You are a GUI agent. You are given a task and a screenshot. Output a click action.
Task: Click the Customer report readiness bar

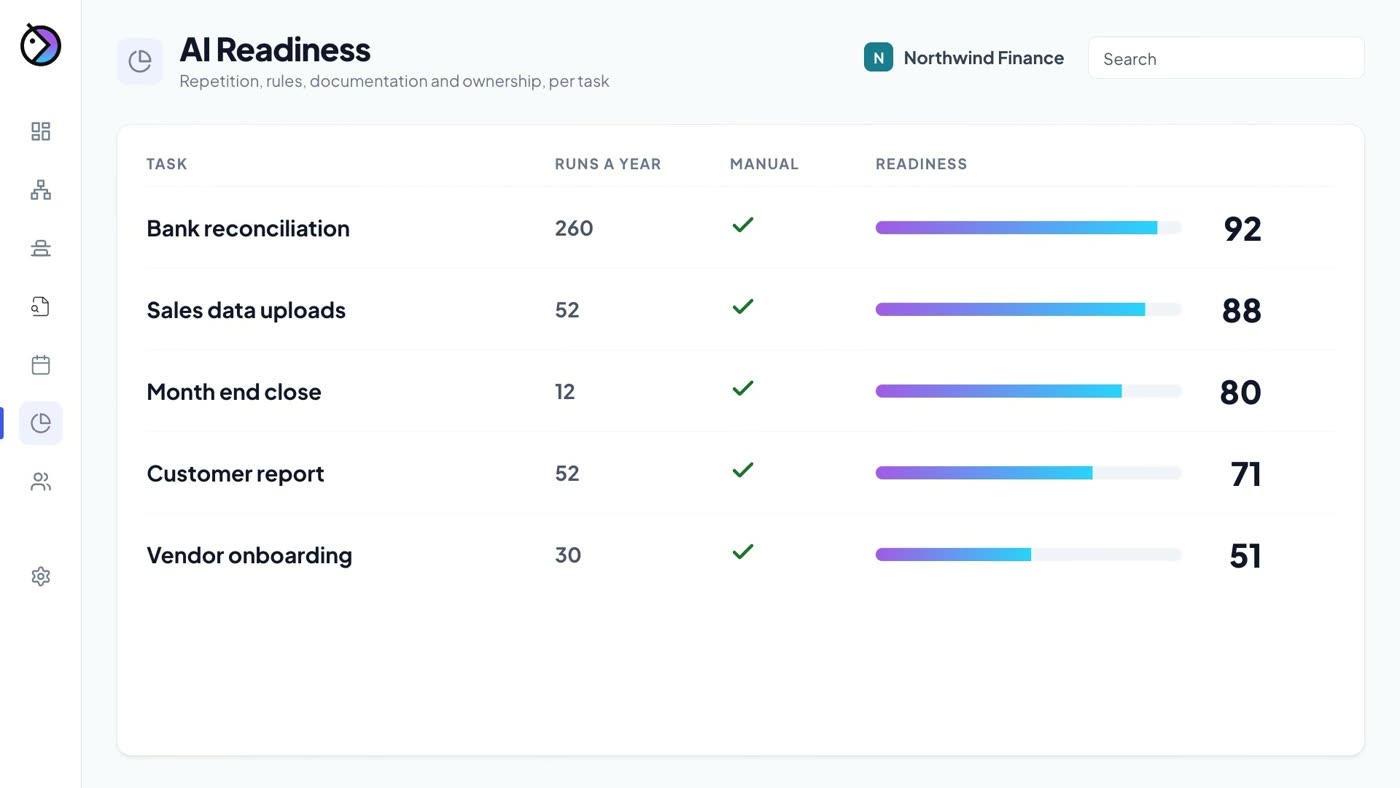click(1028, 473)
